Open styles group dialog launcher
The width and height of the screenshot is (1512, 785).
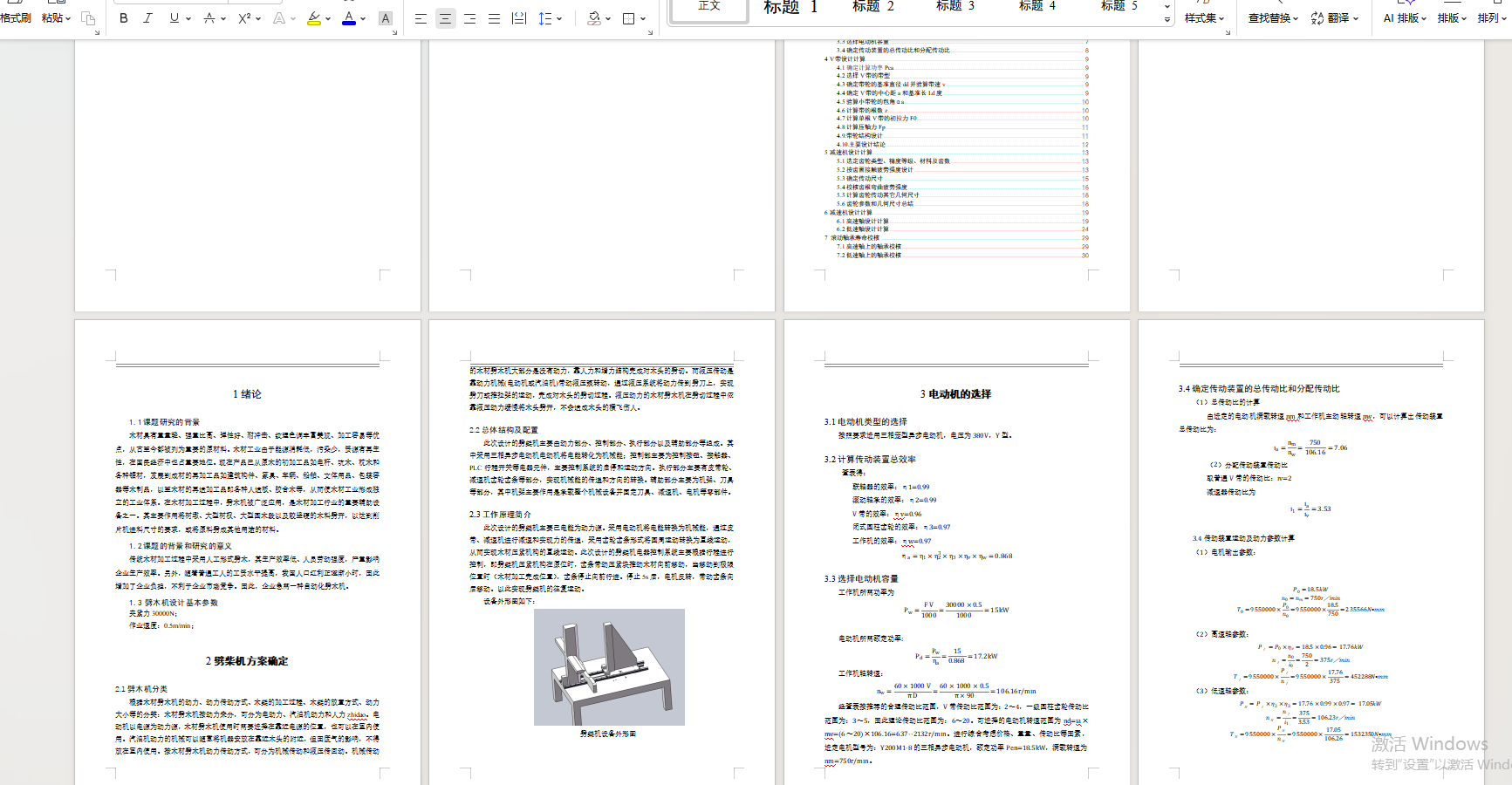pos(1228,32)
